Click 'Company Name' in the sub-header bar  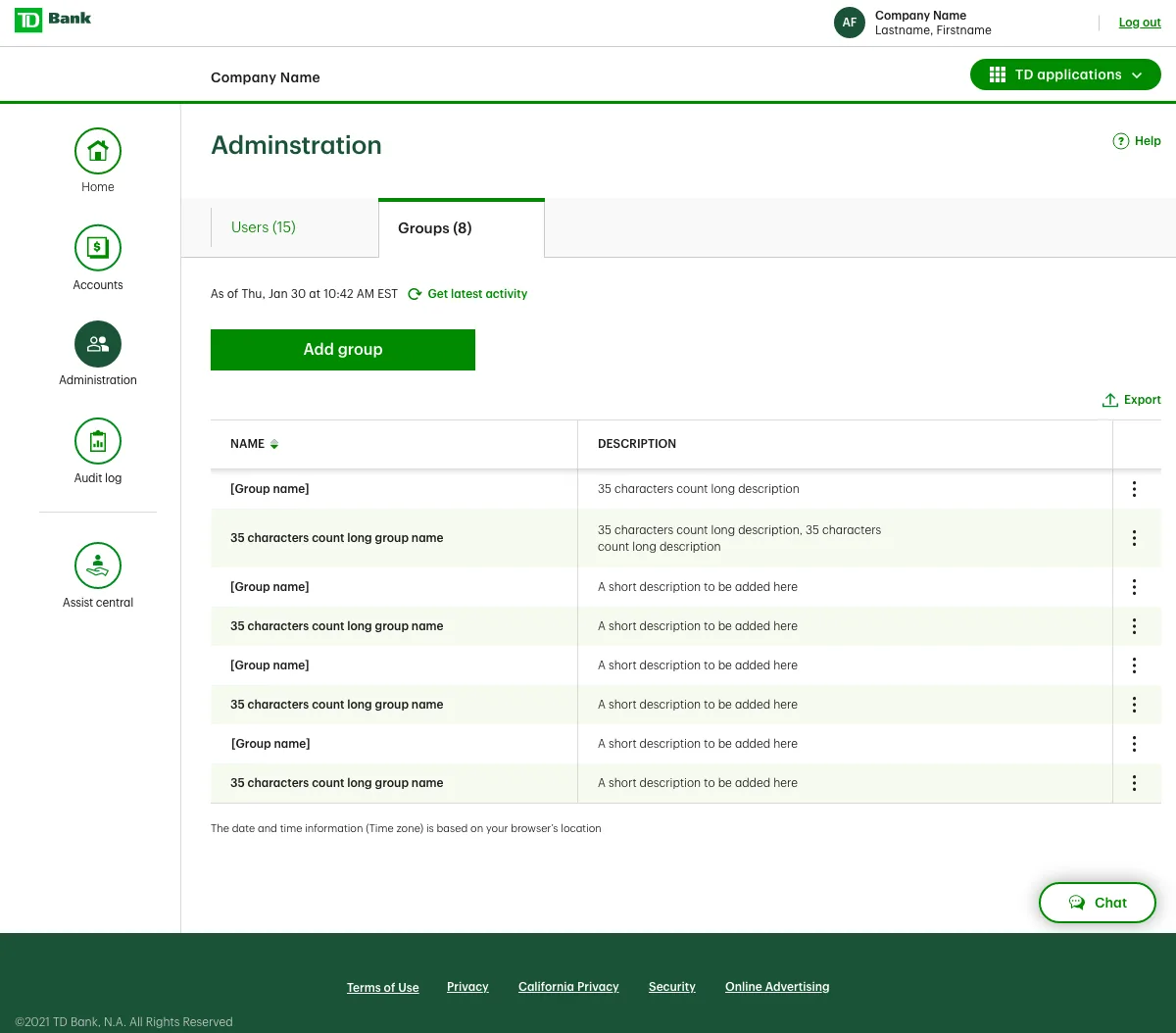[266, 77]
